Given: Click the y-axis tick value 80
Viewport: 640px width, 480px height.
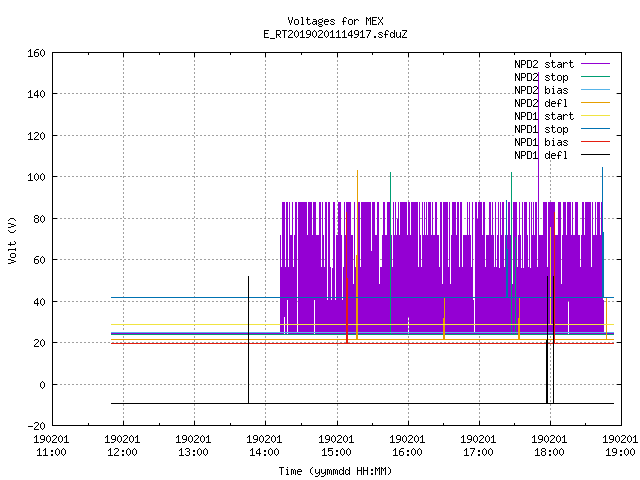Looking at the screenshot, I should pyautogui.click(x=39, y=219).
